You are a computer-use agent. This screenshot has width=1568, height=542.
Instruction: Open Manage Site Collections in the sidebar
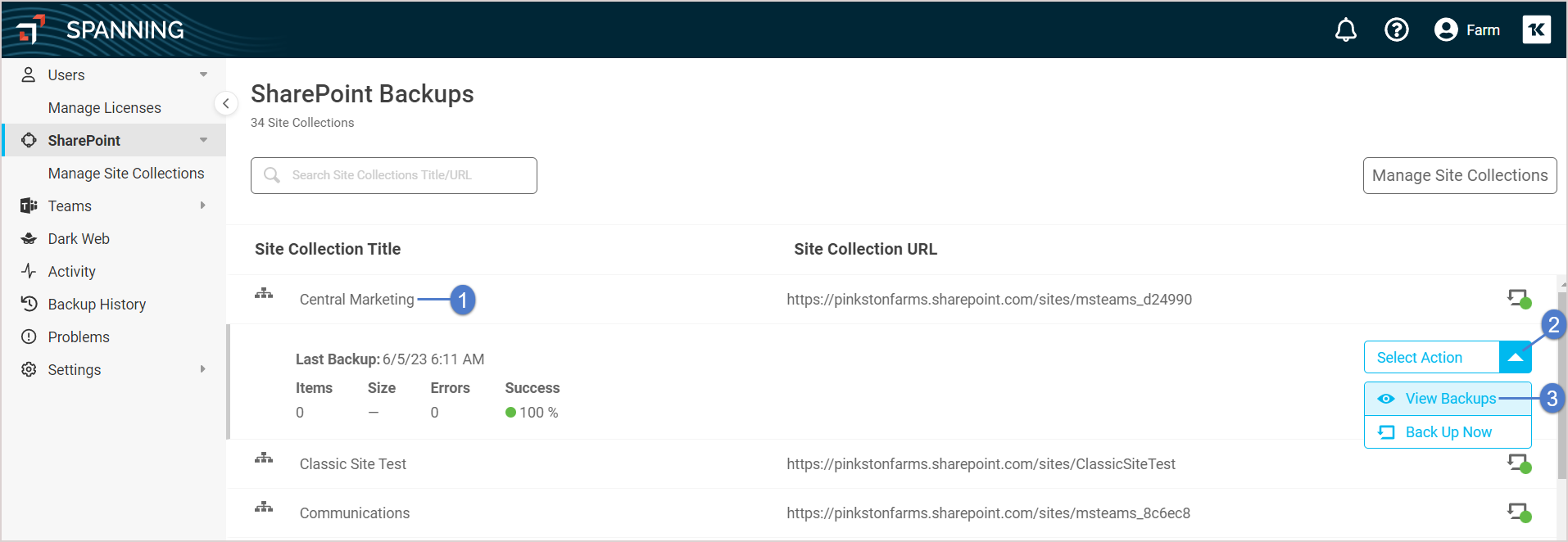126,173
